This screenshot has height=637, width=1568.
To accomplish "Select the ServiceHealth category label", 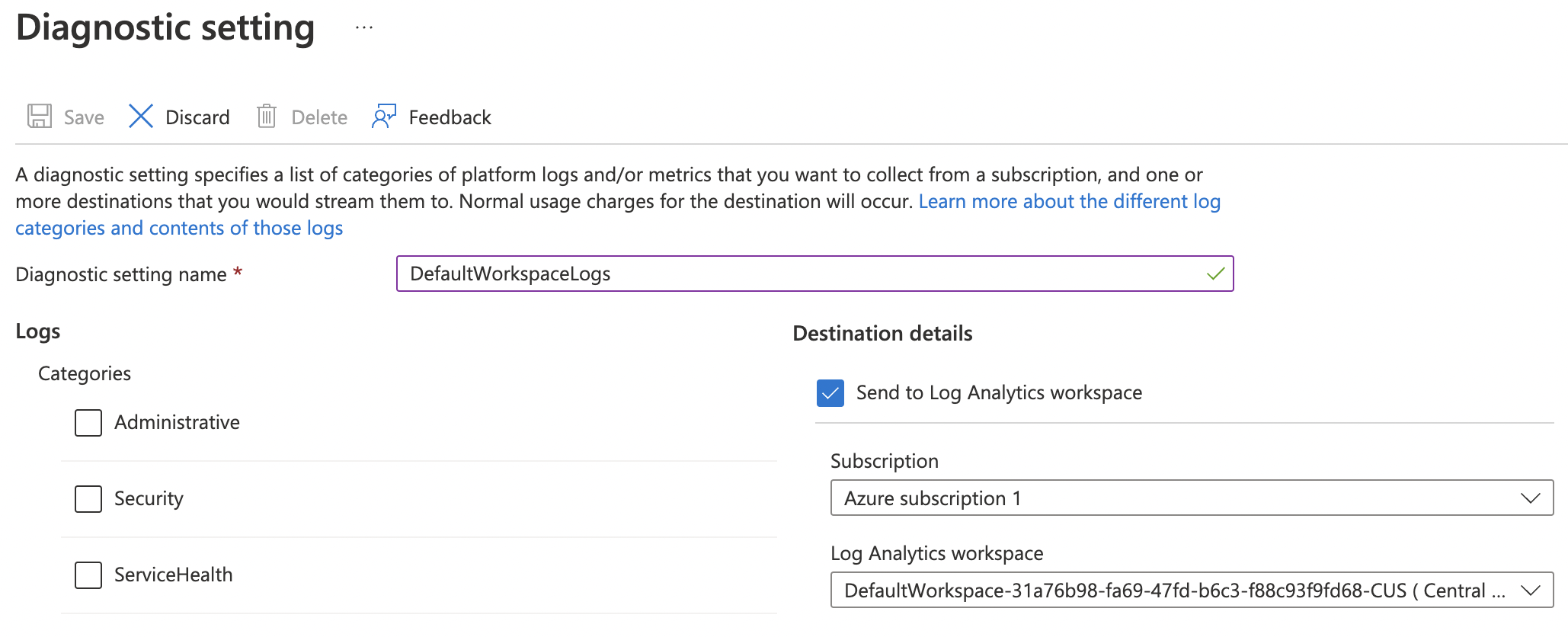I will (173, 575).
